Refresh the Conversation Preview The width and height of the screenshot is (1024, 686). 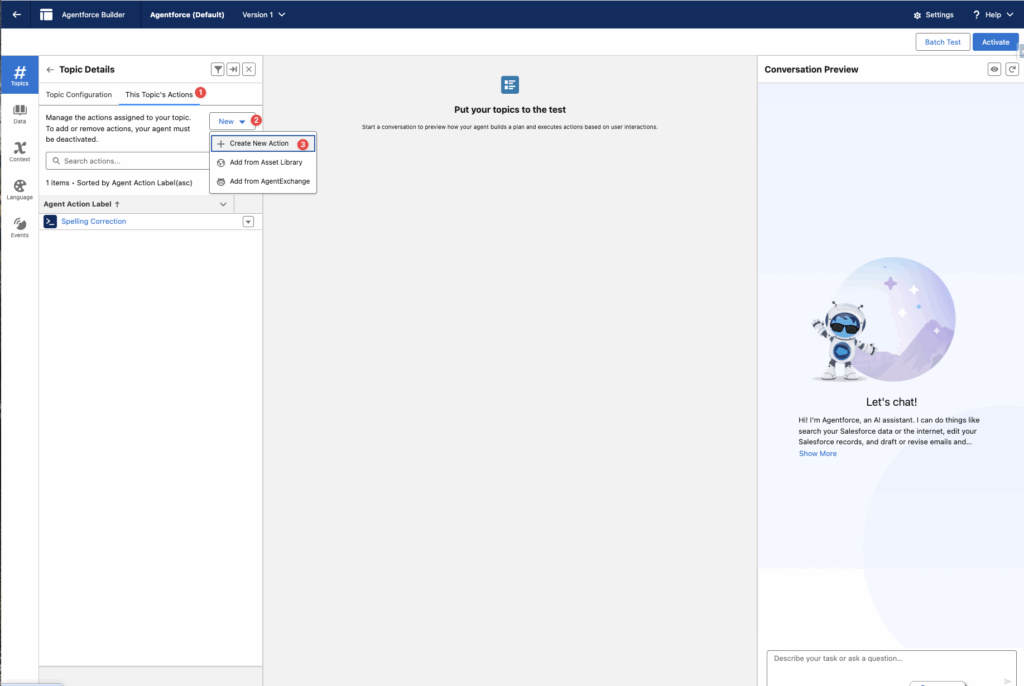click(1012, 69)
